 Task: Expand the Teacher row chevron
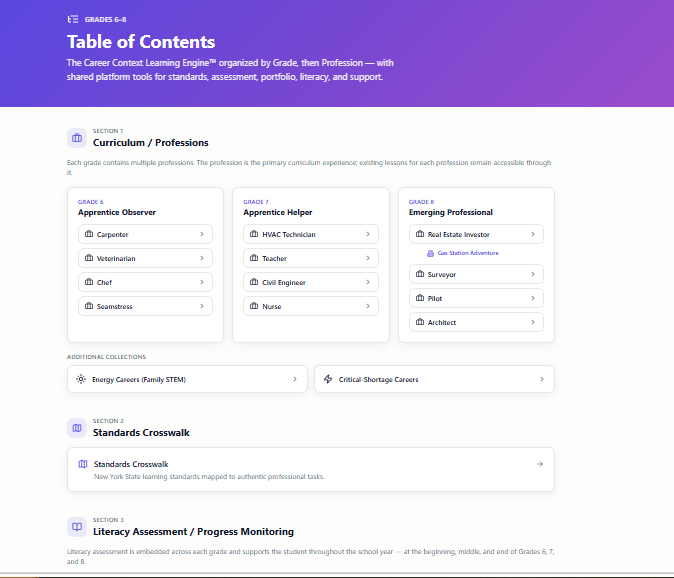click(x=368, y=258)
